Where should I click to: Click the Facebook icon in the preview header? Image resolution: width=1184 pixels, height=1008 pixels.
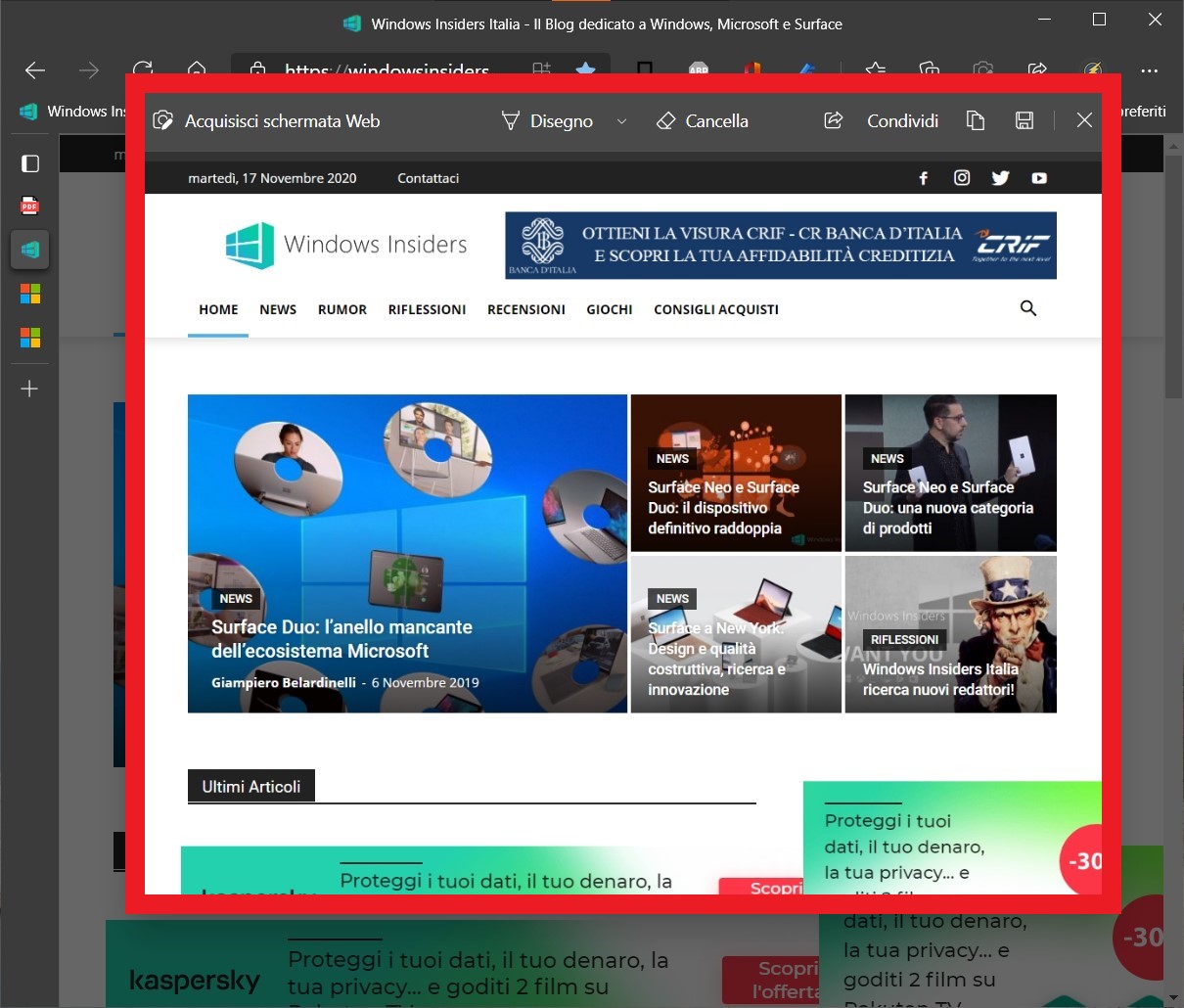tap(923, 178)
